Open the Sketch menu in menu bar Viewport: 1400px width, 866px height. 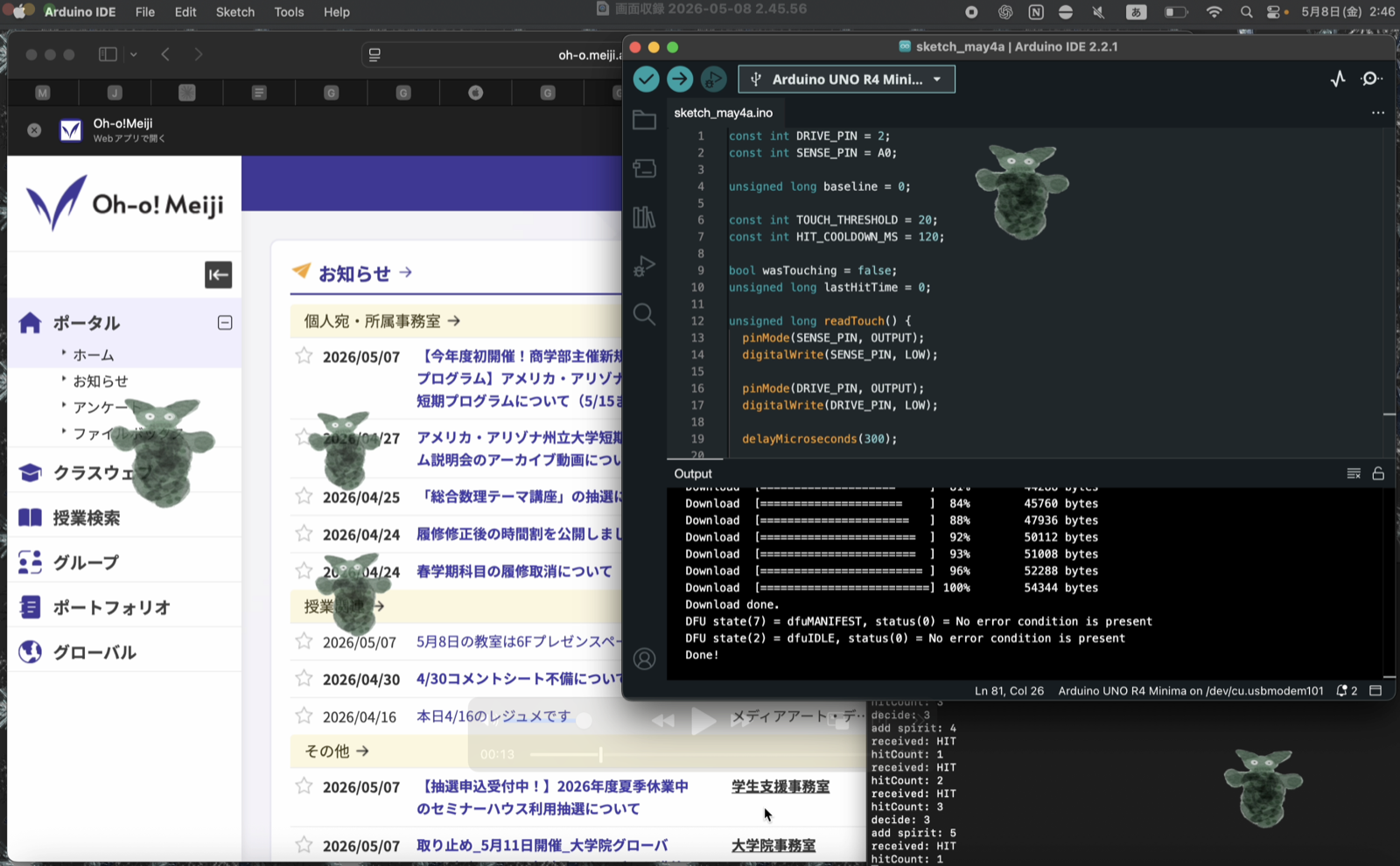pos(235,11)
